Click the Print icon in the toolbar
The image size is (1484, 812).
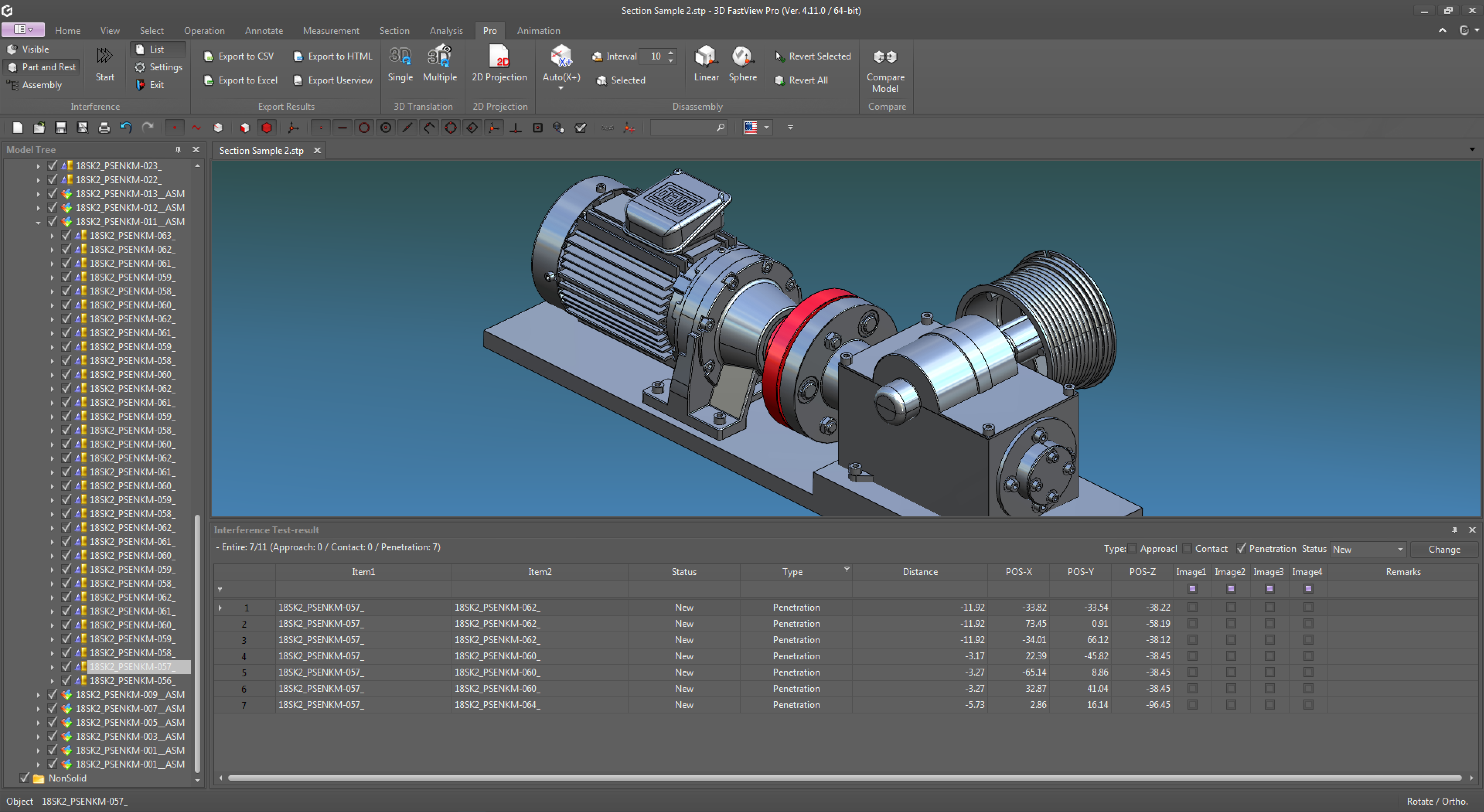[x=104, y=127]
